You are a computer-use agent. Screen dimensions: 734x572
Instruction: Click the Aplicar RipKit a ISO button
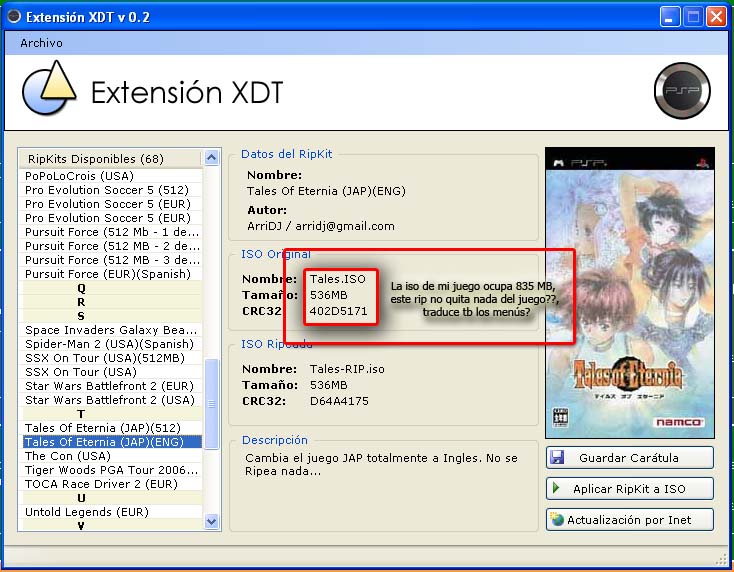(x=630, y=489)
